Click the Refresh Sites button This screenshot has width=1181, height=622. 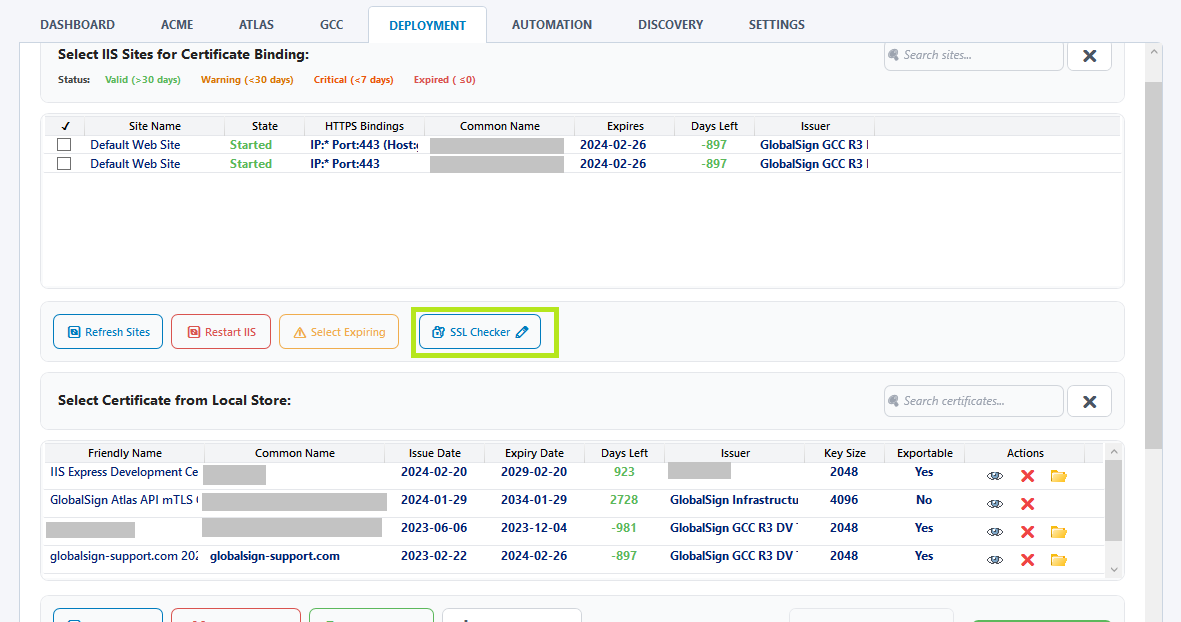108,331
